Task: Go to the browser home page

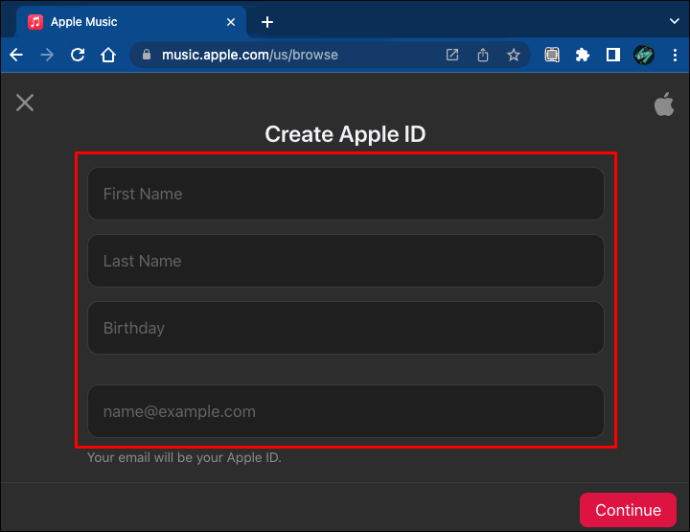Action: click(x=108, y=55)
